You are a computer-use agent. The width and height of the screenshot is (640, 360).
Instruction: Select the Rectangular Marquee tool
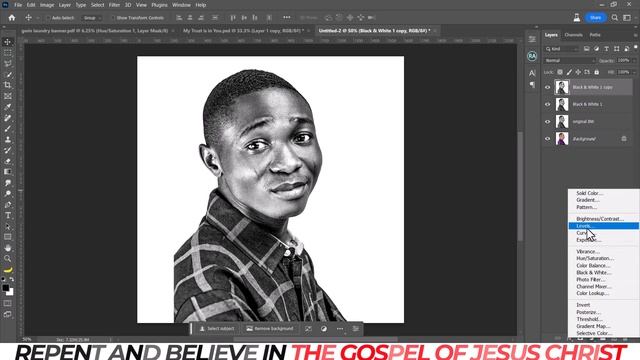click(x=7, y=53)
